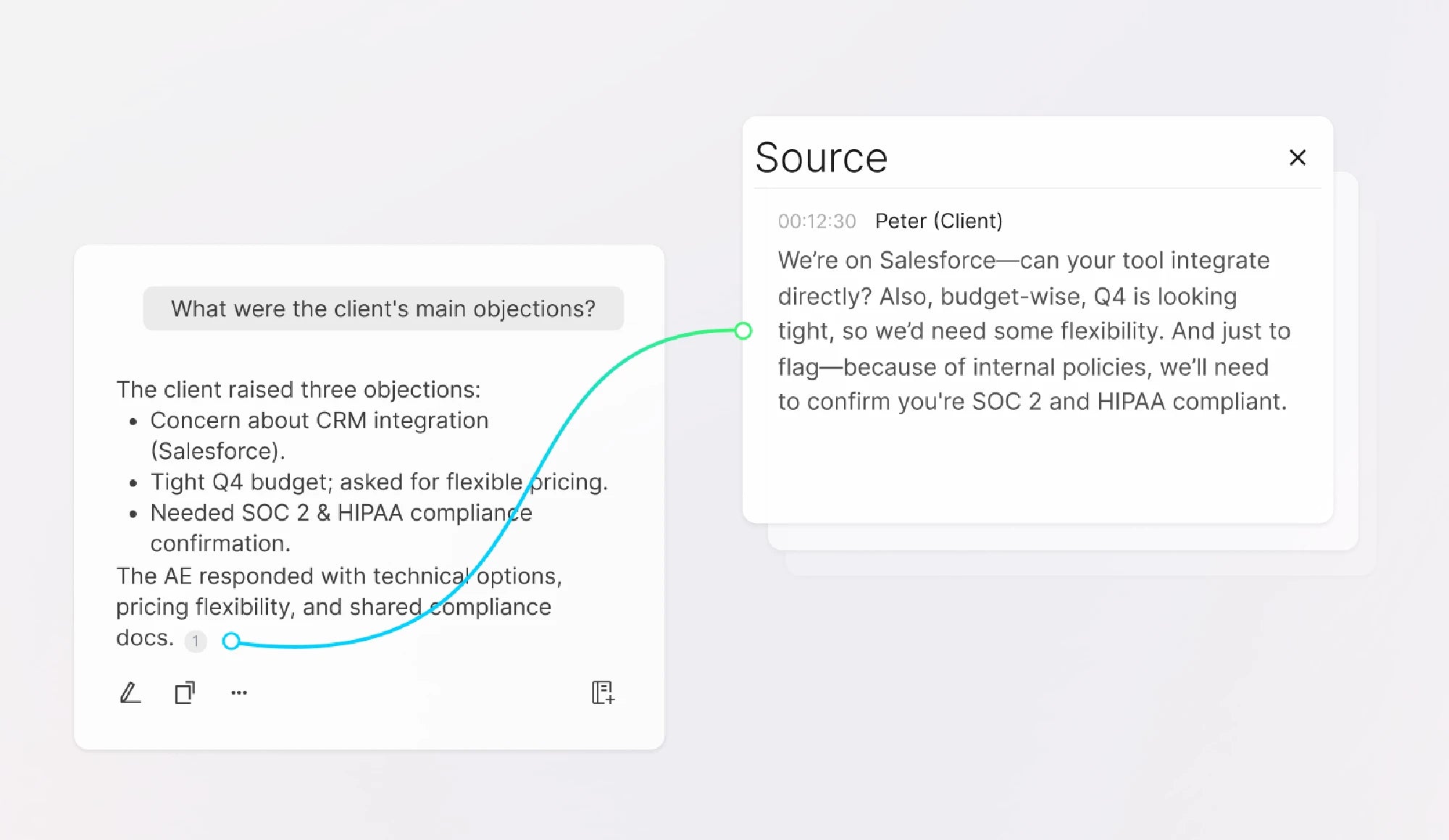Click the green connector circle on the Source panel edge
Image resolution: width=1449 pixels, height=840 pixels.
click(743, 331)
